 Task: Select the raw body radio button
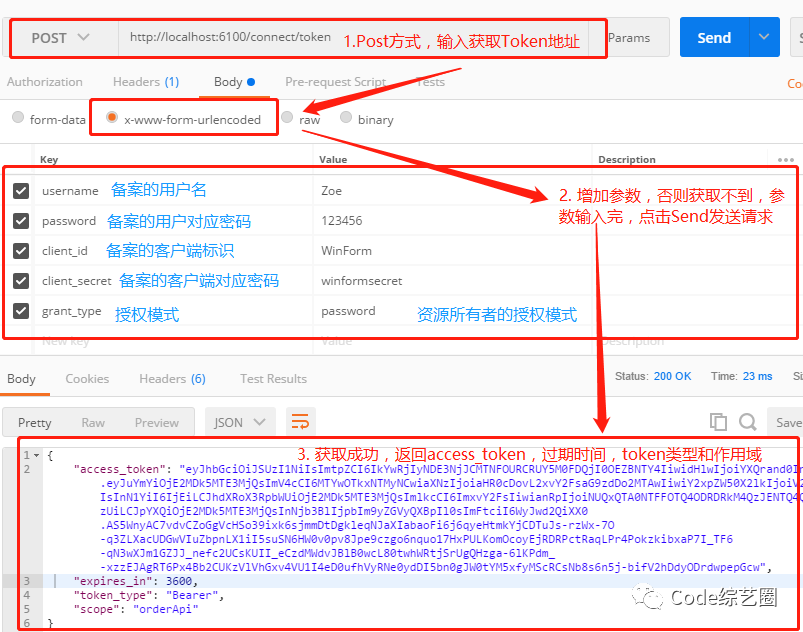pos(287,117)
